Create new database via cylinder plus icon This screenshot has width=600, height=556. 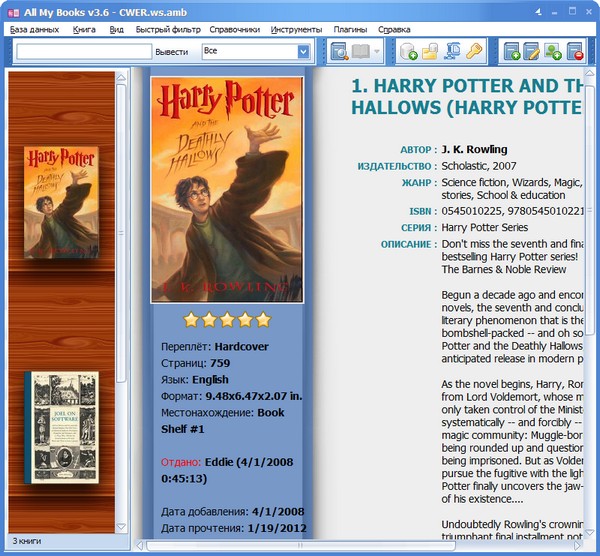(409, 51)
